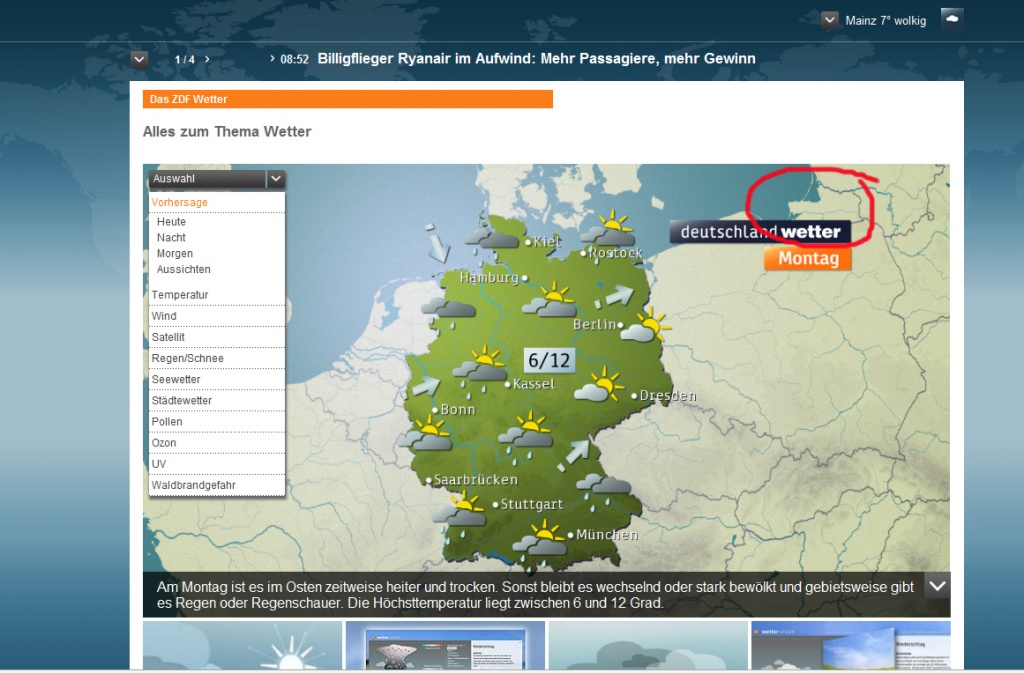Click the Alles zum Thema Wetter heading
Image resolution: width=1024 pixels, height=673 pixels.
coord(227,131)
